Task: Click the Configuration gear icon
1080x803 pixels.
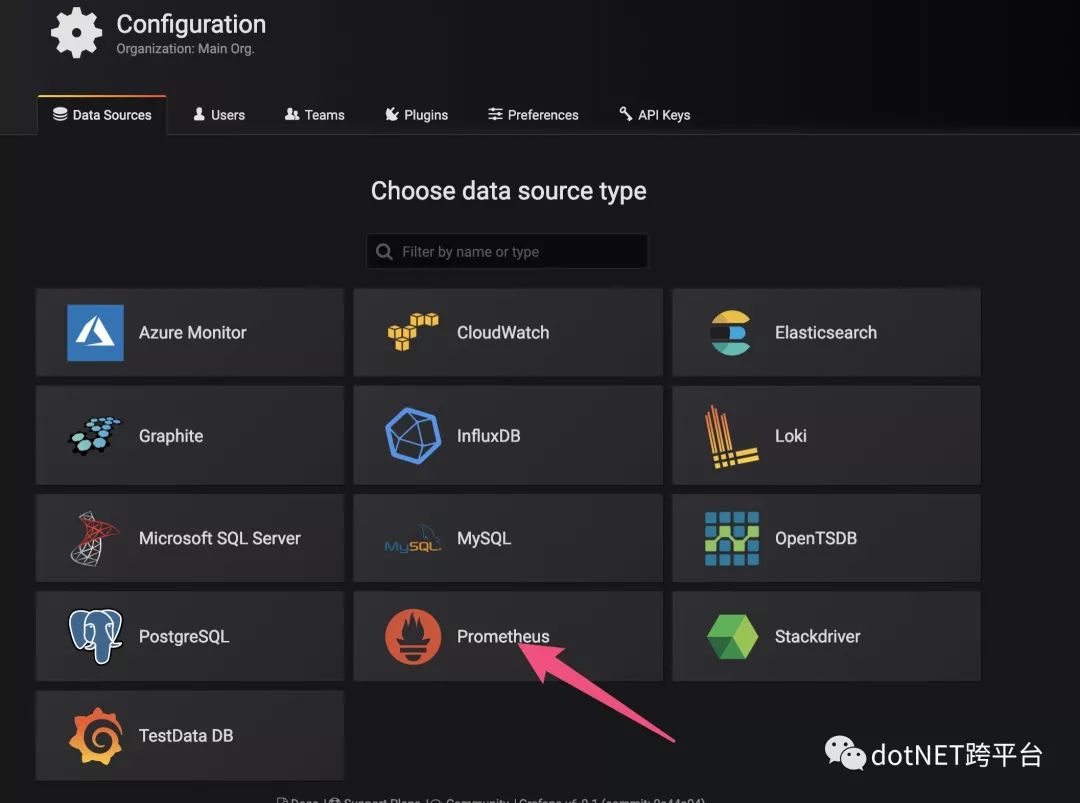Action: click(76, 32)
